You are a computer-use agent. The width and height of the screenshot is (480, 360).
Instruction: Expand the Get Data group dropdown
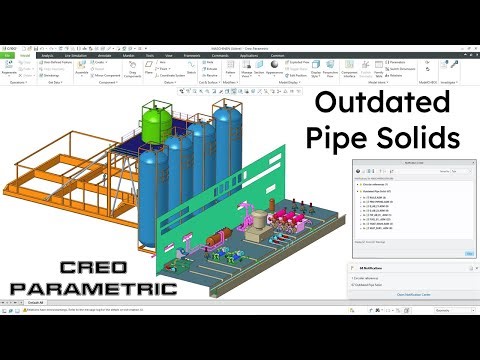(56, 82)
